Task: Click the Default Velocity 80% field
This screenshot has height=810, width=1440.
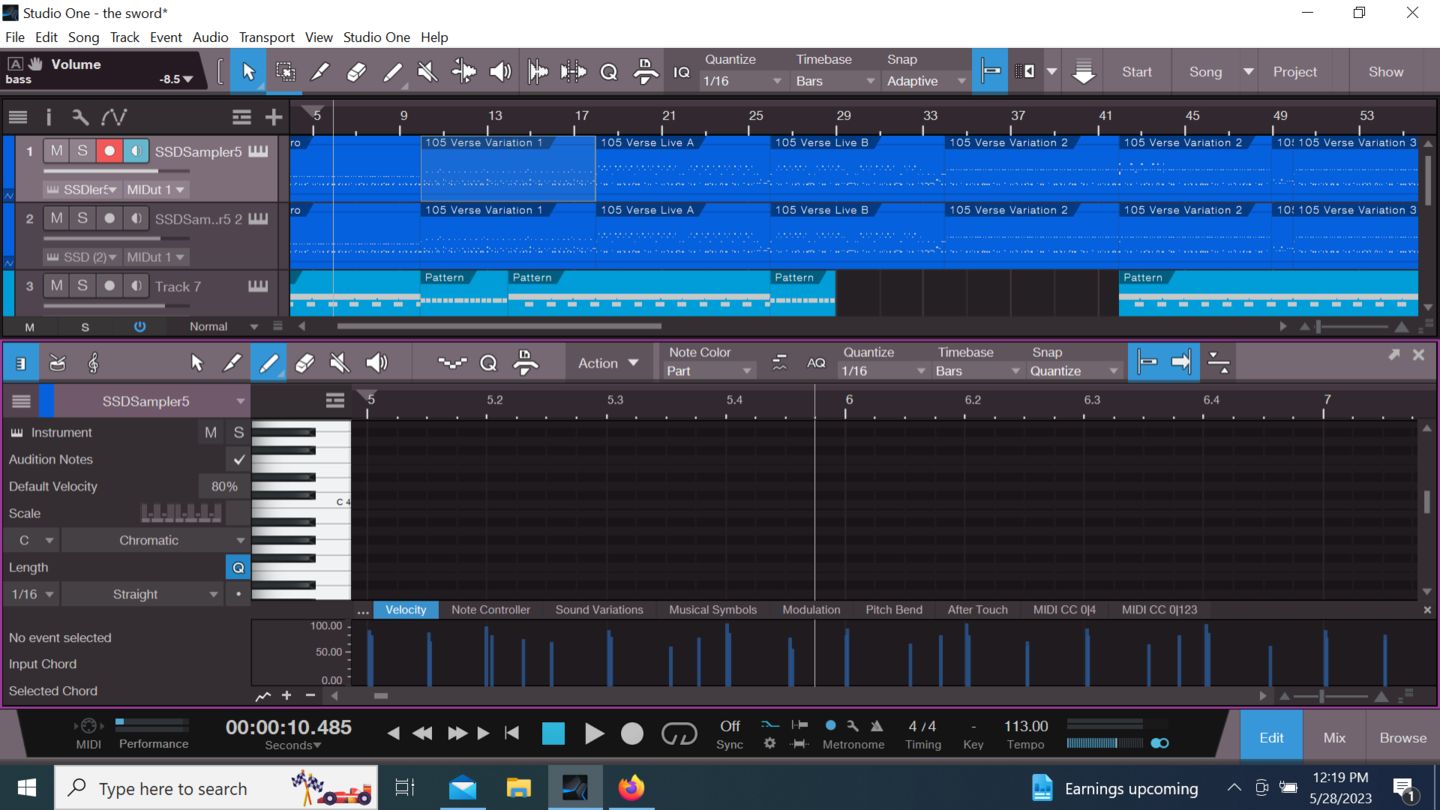Action: coord(224,487)
